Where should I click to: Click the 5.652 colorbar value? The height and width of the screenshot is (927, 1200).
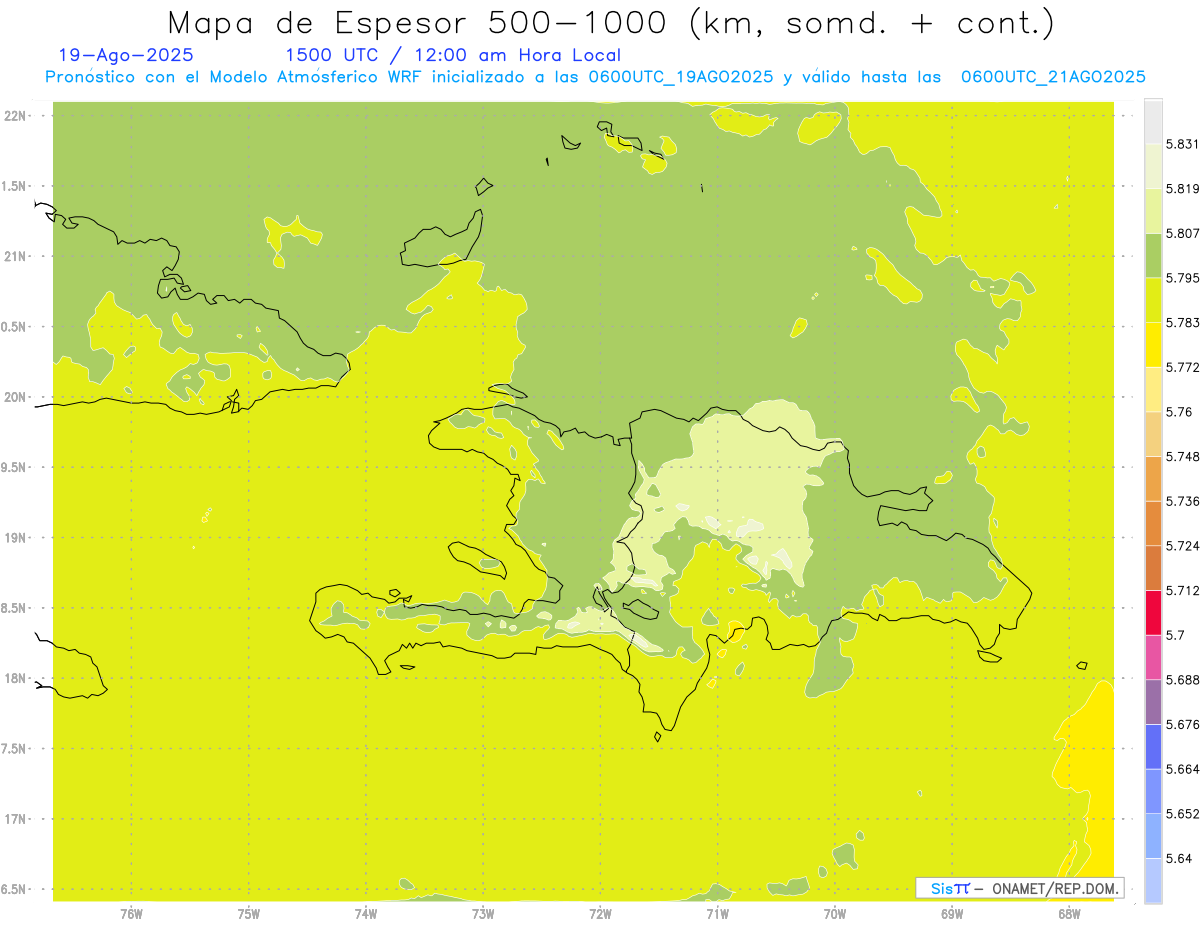click(x=1184, y=814)
